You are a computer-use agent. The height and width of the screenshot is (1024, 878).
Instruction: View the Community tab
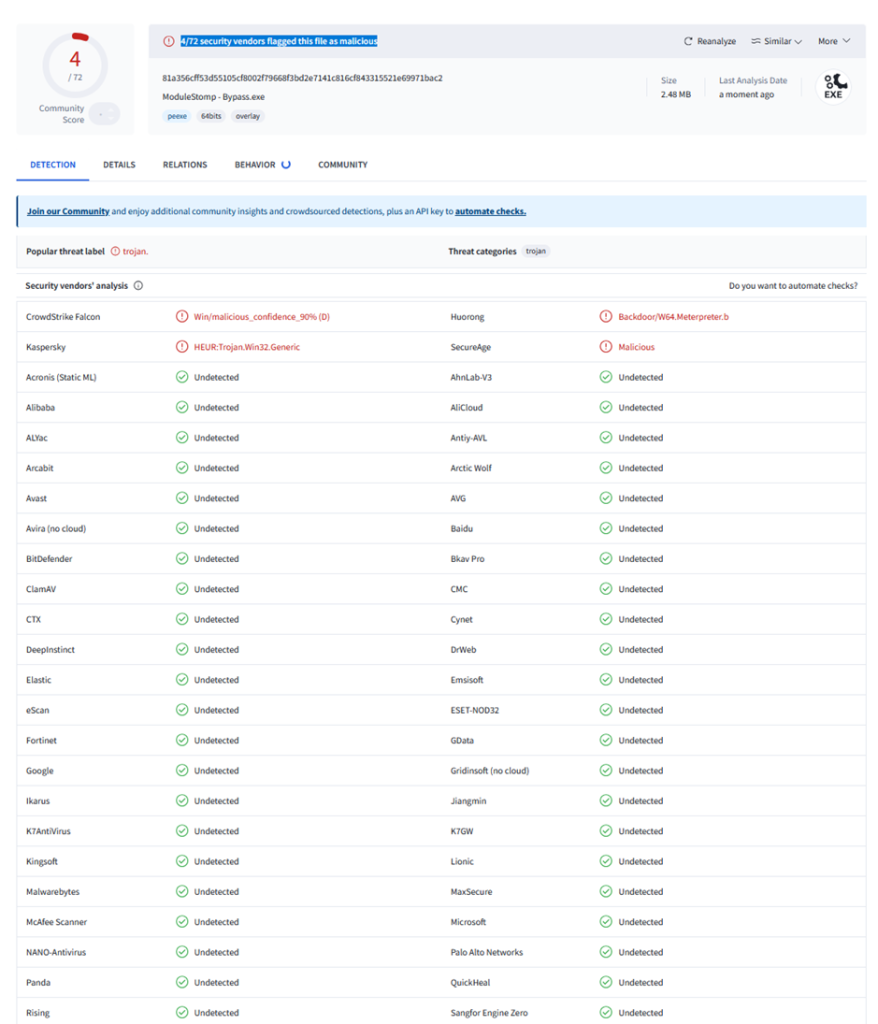(343, 165)
